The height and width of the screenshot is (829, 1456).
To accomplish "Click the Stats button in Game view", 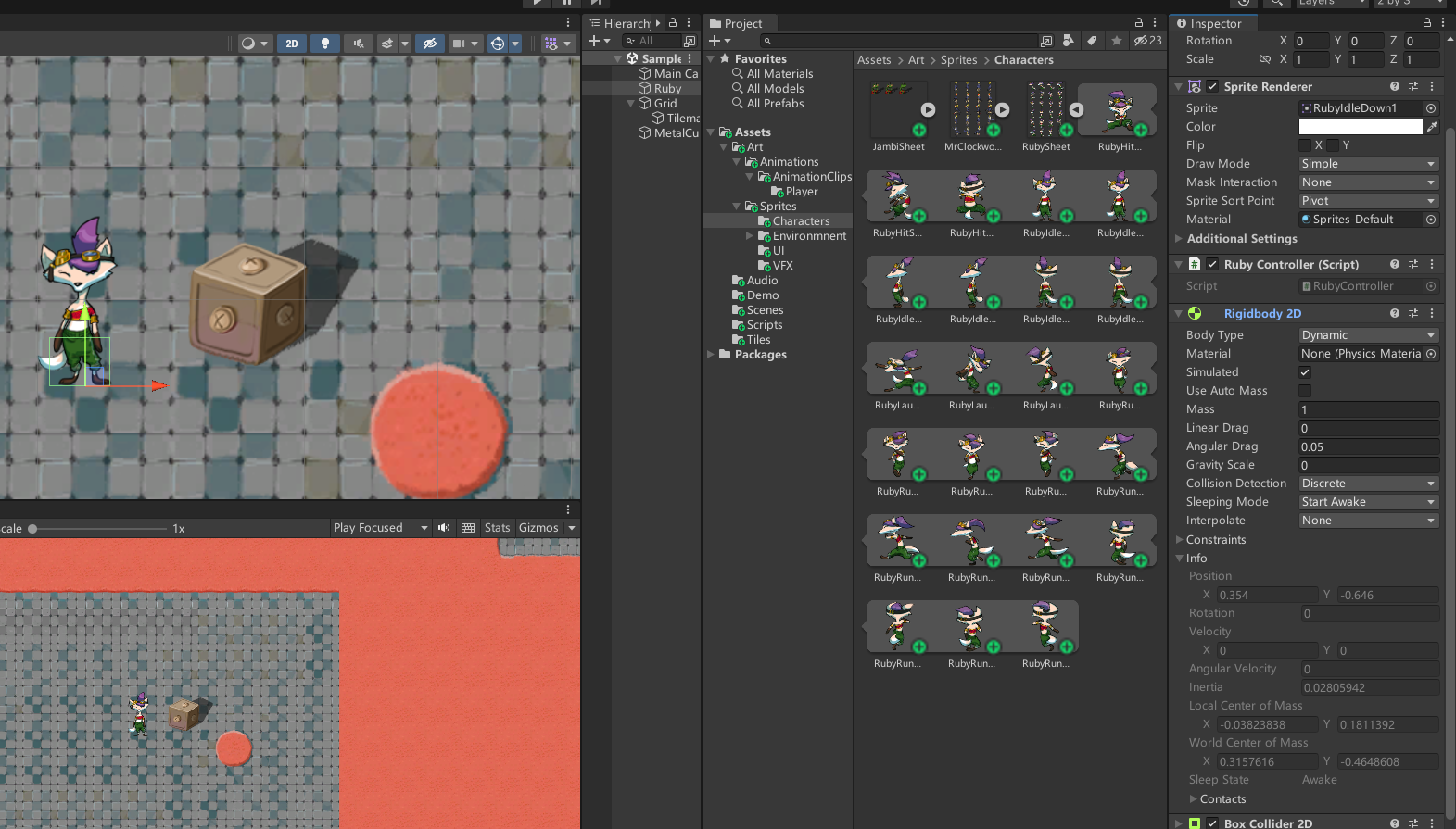I will (x=497, y=528).
